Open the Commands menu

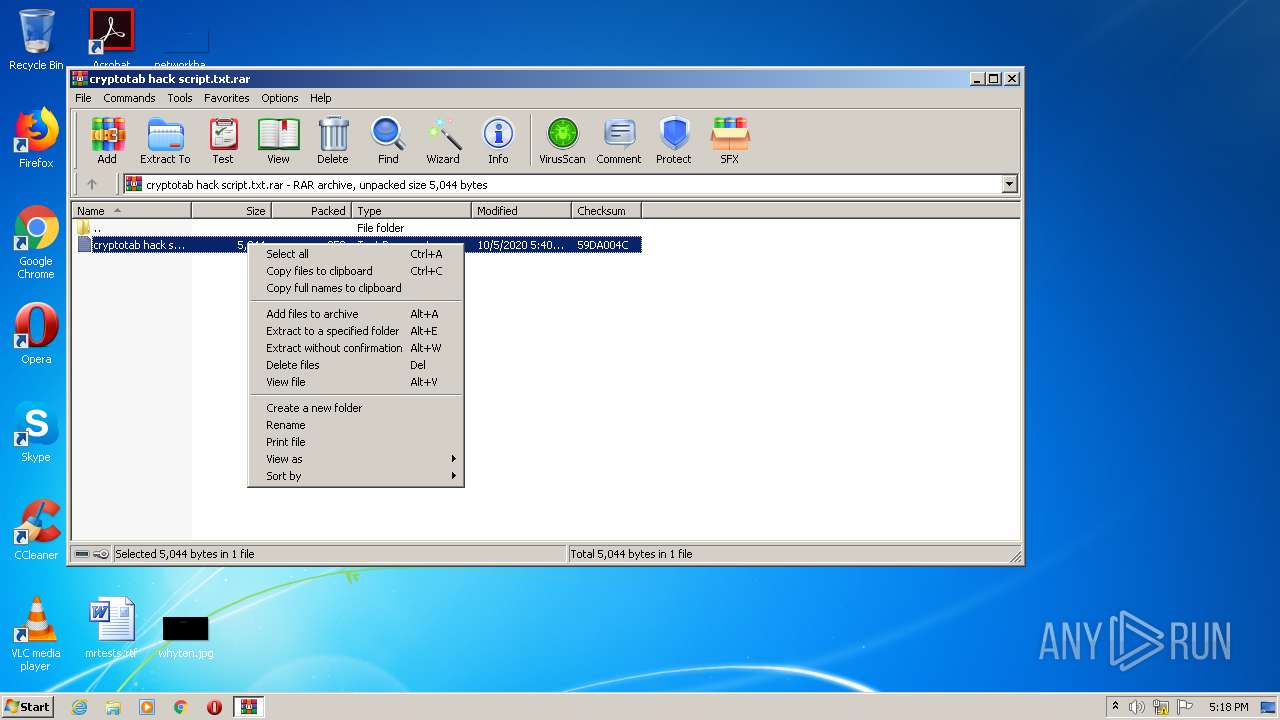click(129, 98)
